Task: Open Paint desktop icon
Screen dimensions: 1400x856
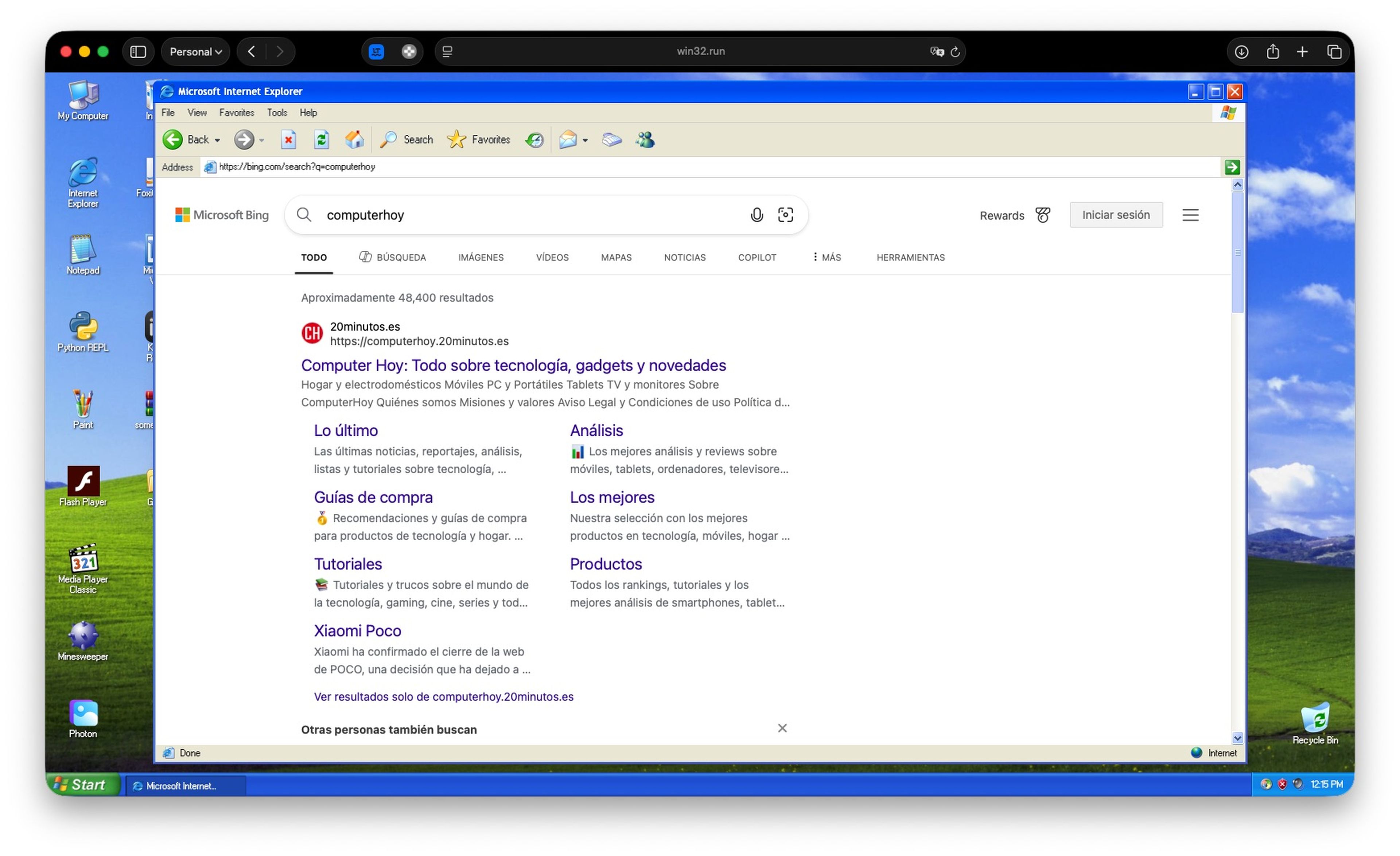Action: [x=83, y=409]
